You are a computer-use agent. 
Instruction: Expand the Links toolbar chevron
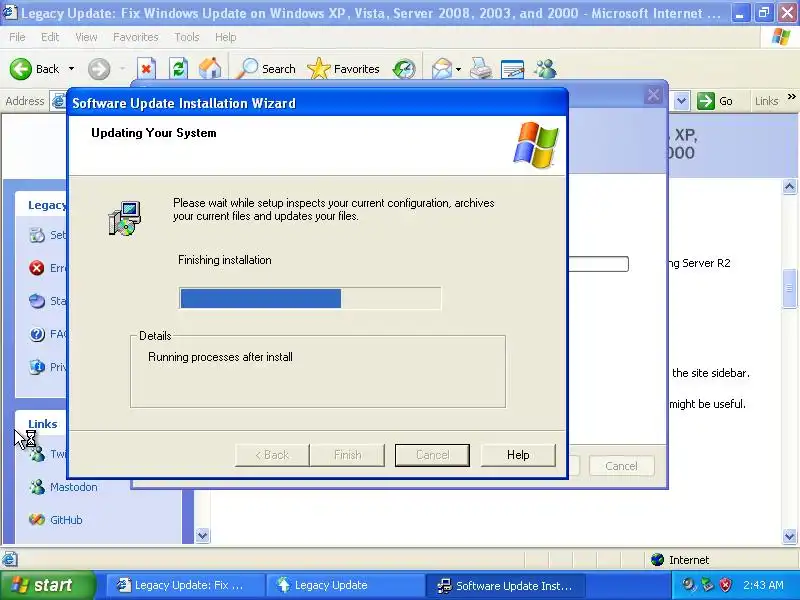click(791, 97)
